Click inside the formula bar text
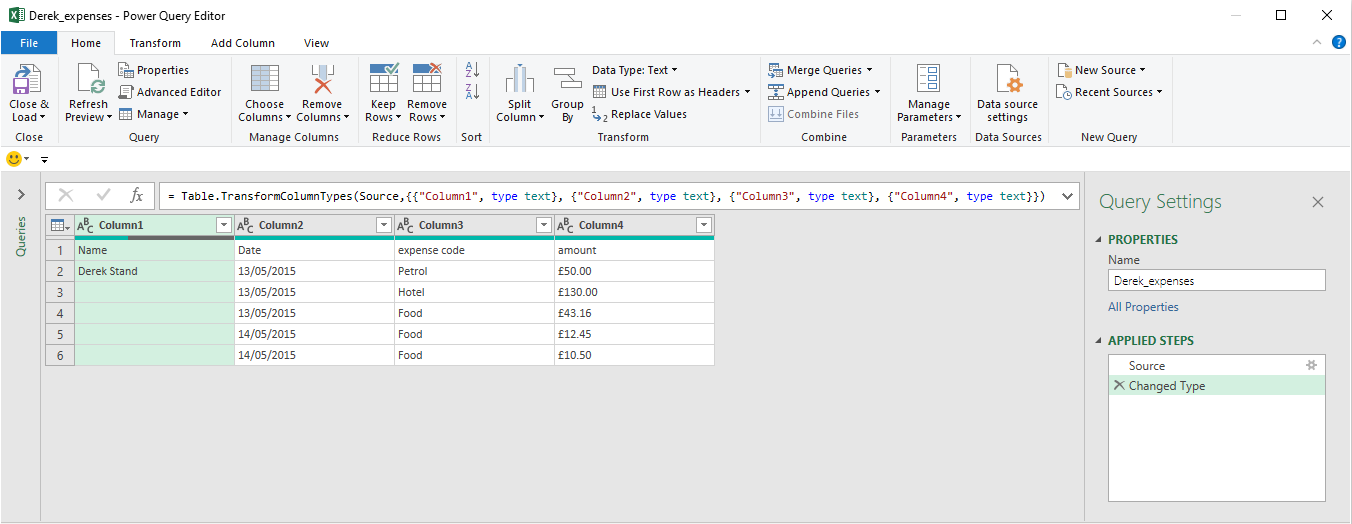This screenshot has height=524, width=1352. (x=607, y=196)
